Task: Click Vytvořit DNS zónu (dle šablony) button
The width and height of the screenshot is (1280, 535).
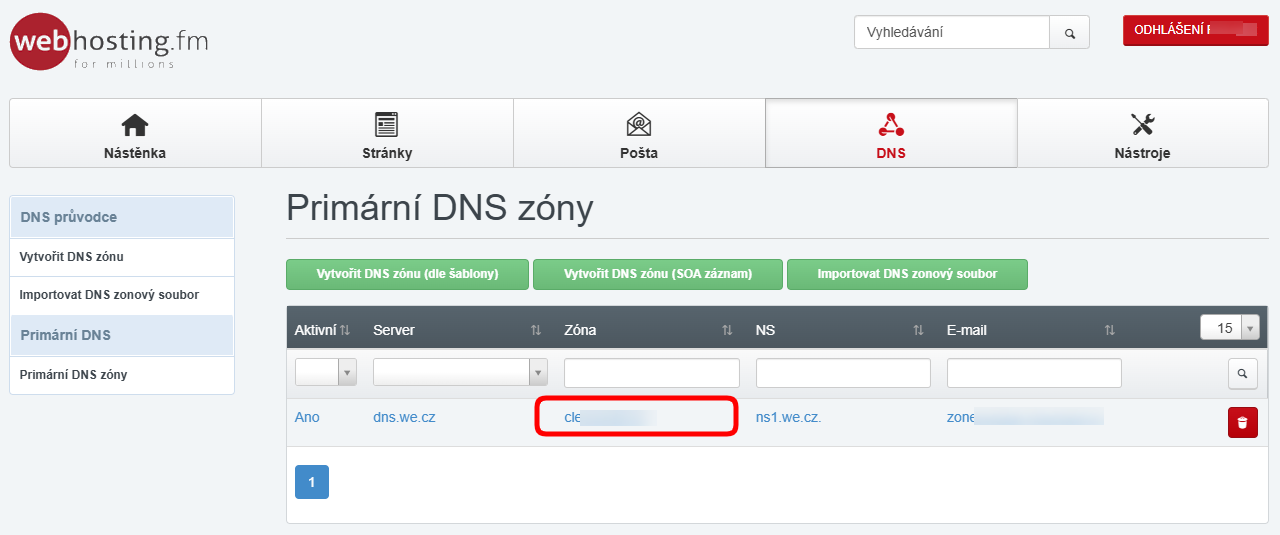Action: click(407, 274)
